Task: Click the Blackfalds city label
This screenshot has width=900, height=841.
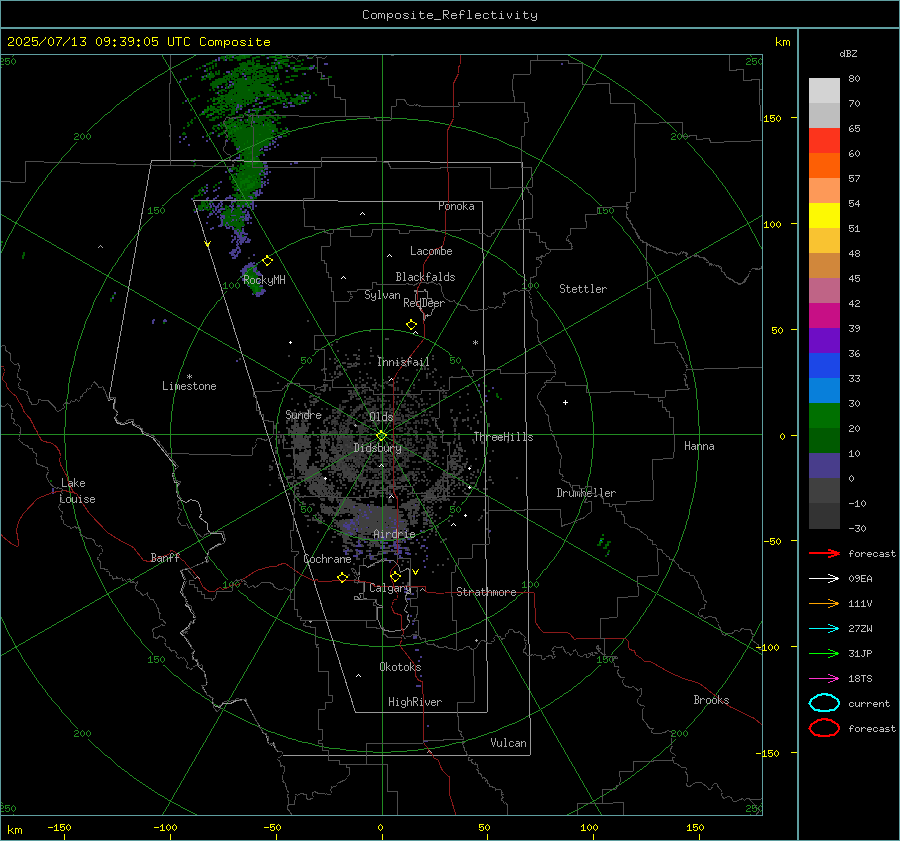Action: [425, 277]
